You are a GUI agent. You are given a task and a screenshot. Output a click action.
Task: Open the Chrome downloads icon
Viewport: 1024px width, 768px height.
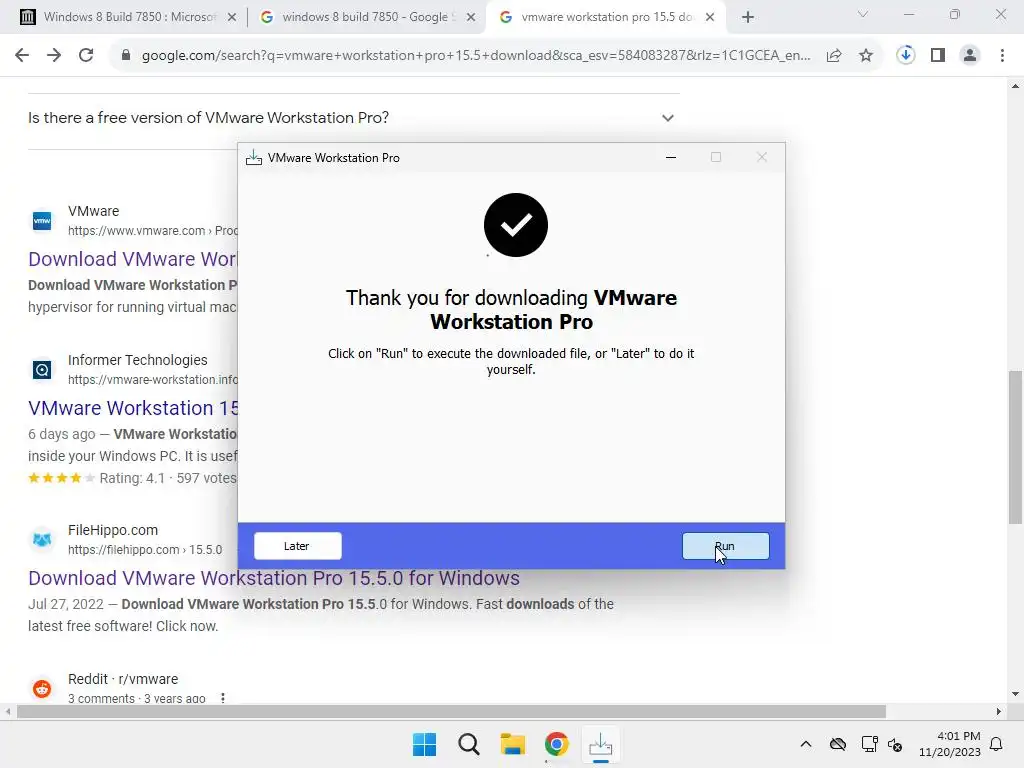[x=906, y=56]
